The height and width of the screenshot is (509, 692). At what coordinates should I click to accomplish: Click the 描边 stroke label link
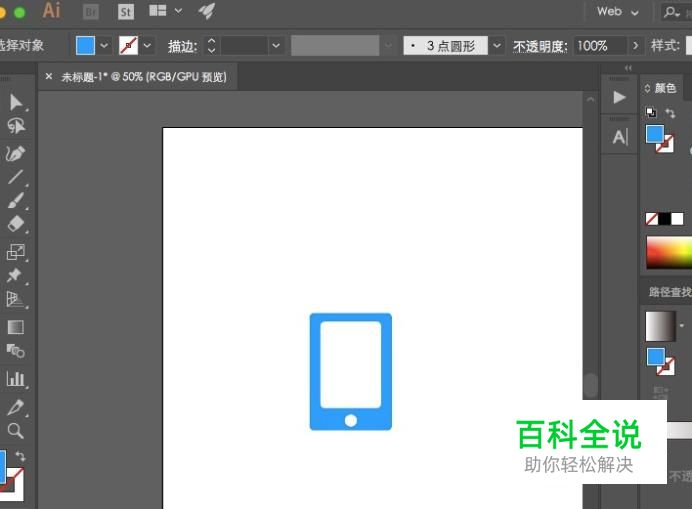pyautogui.click(x=182, y=46)
